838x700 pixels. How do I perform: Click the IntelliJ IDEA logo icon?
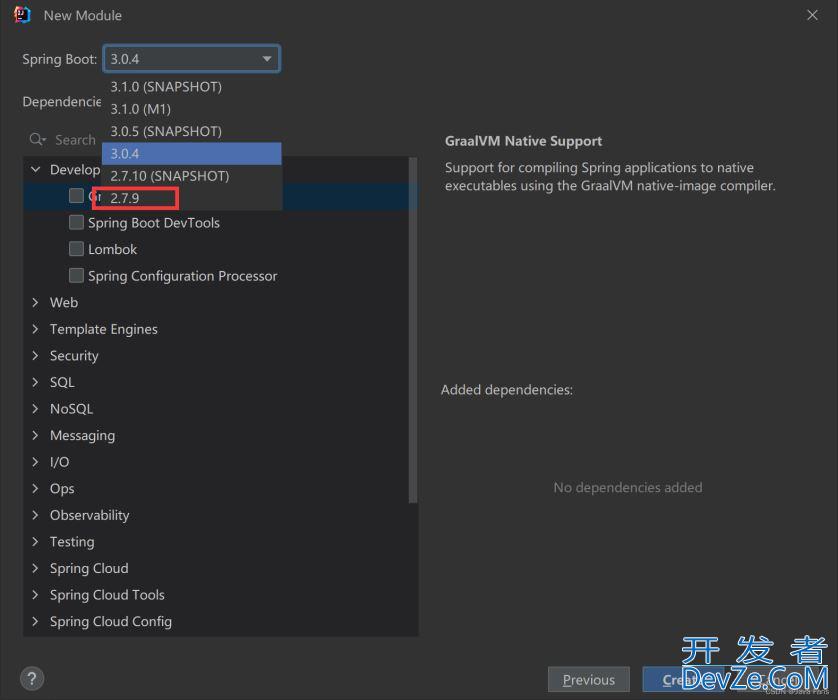point(22,15)
